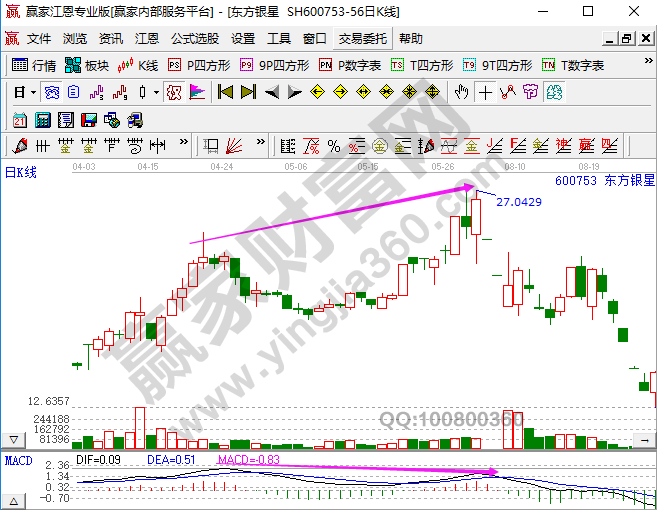This screenshot has width=657, height=510.
Task: Click the 日K线 label in chart
Action: (20, 172)
